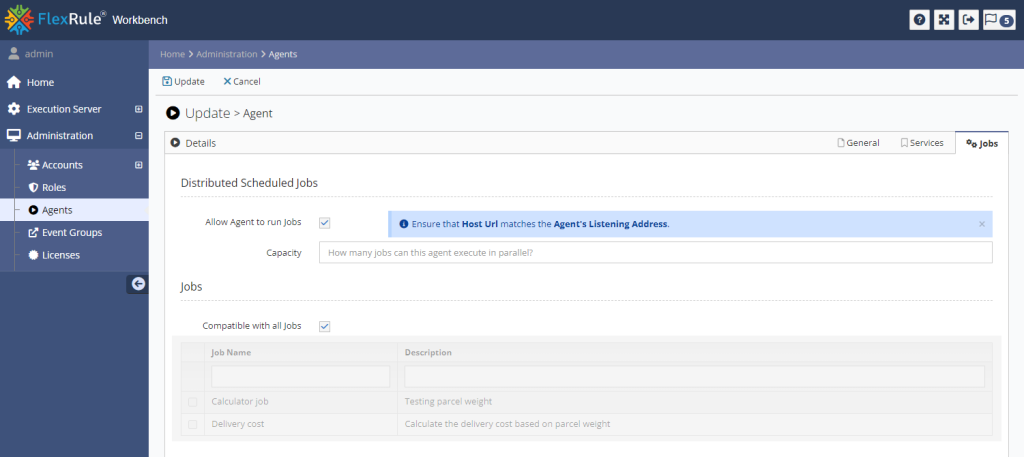Toggle Compatible with all Jobs checkbox
Viewport: 1024px width, 457px height.
click(x=325, y=326)
